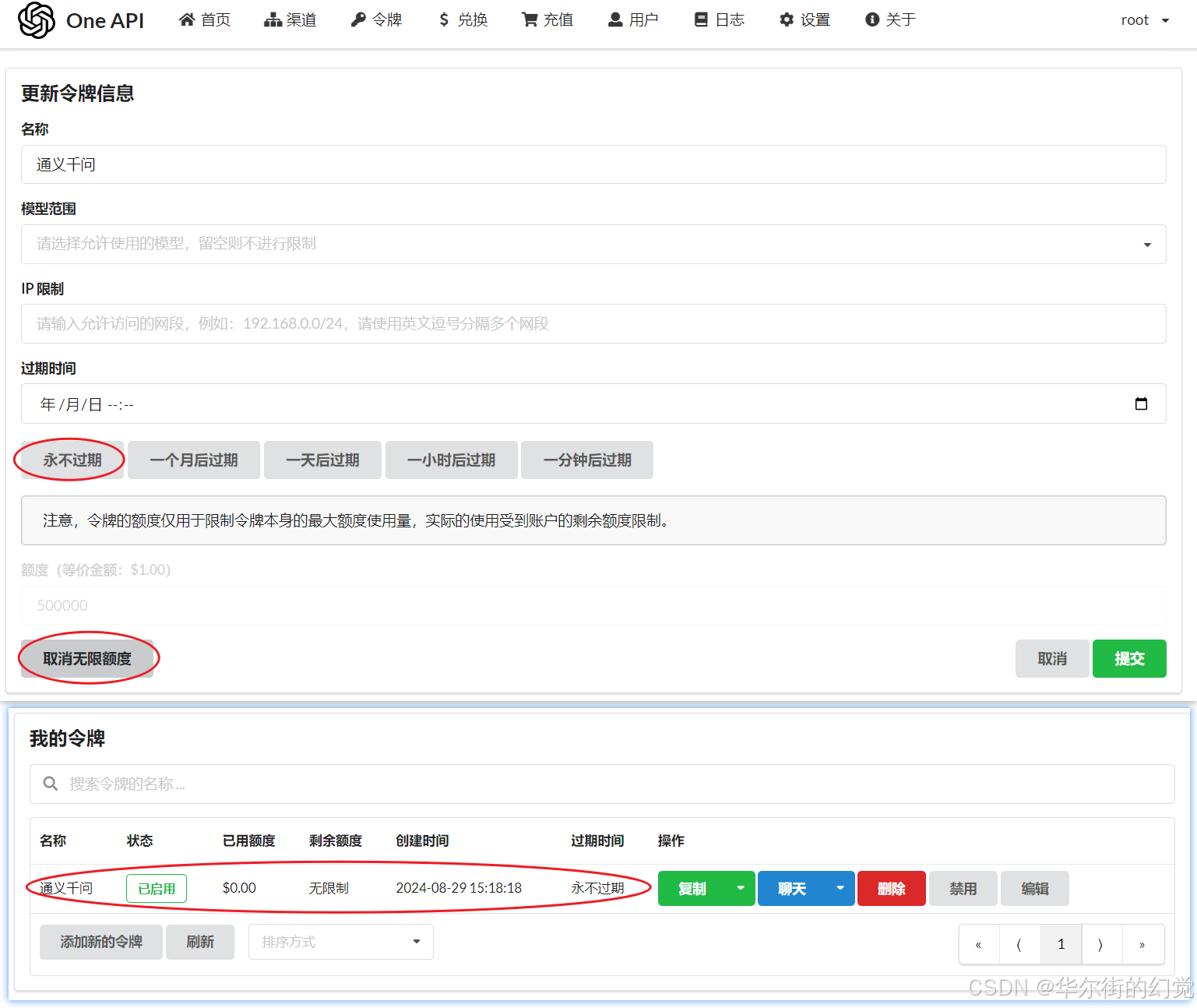Image resolution: width=1197 pixels, height=1008 pixels.
Task: Go to the 渠道 channels page
Action: [290, 20]
